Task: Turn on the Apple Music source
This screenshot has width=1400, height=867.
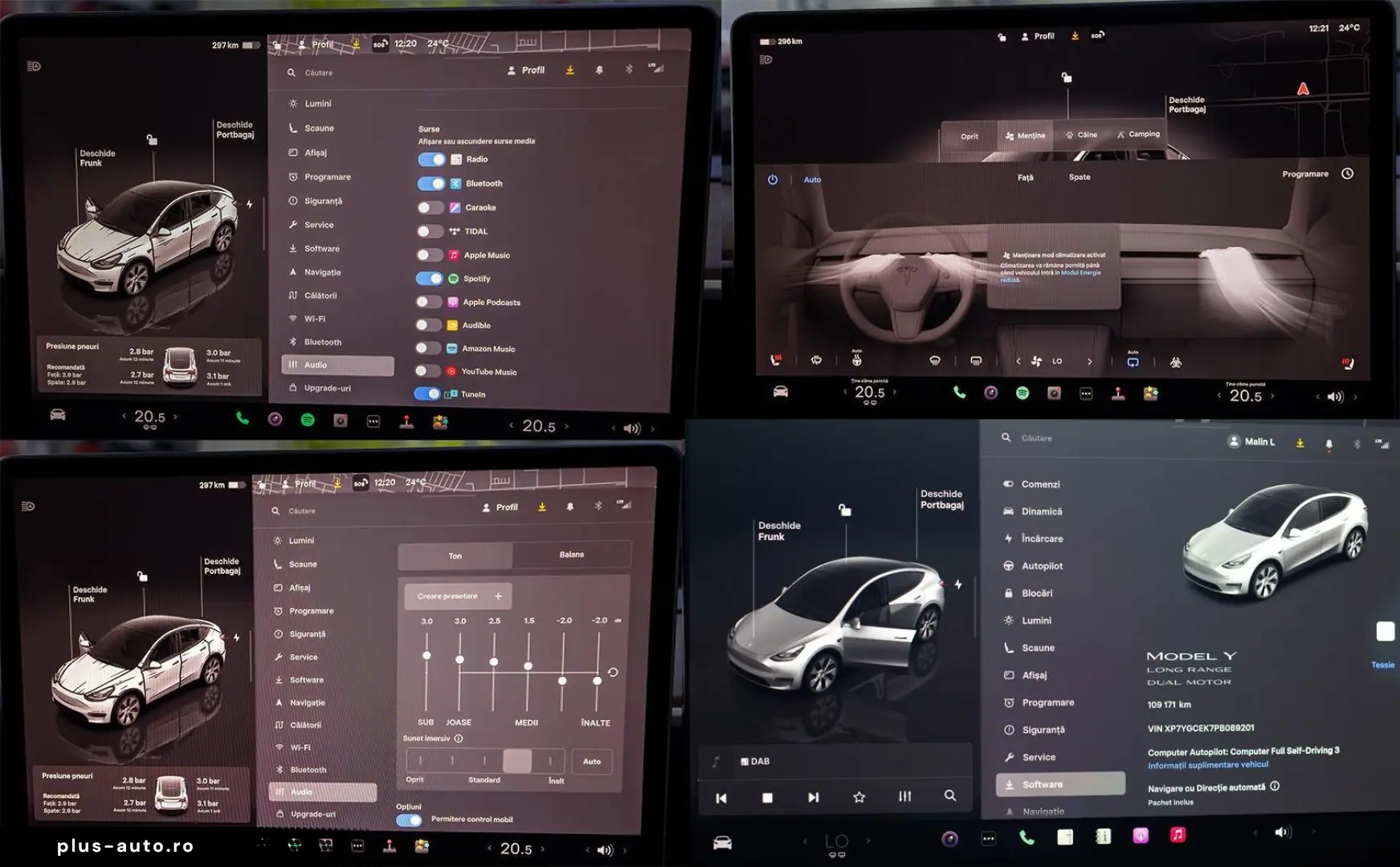Action: pyautogui.click(x=430, y=255)
